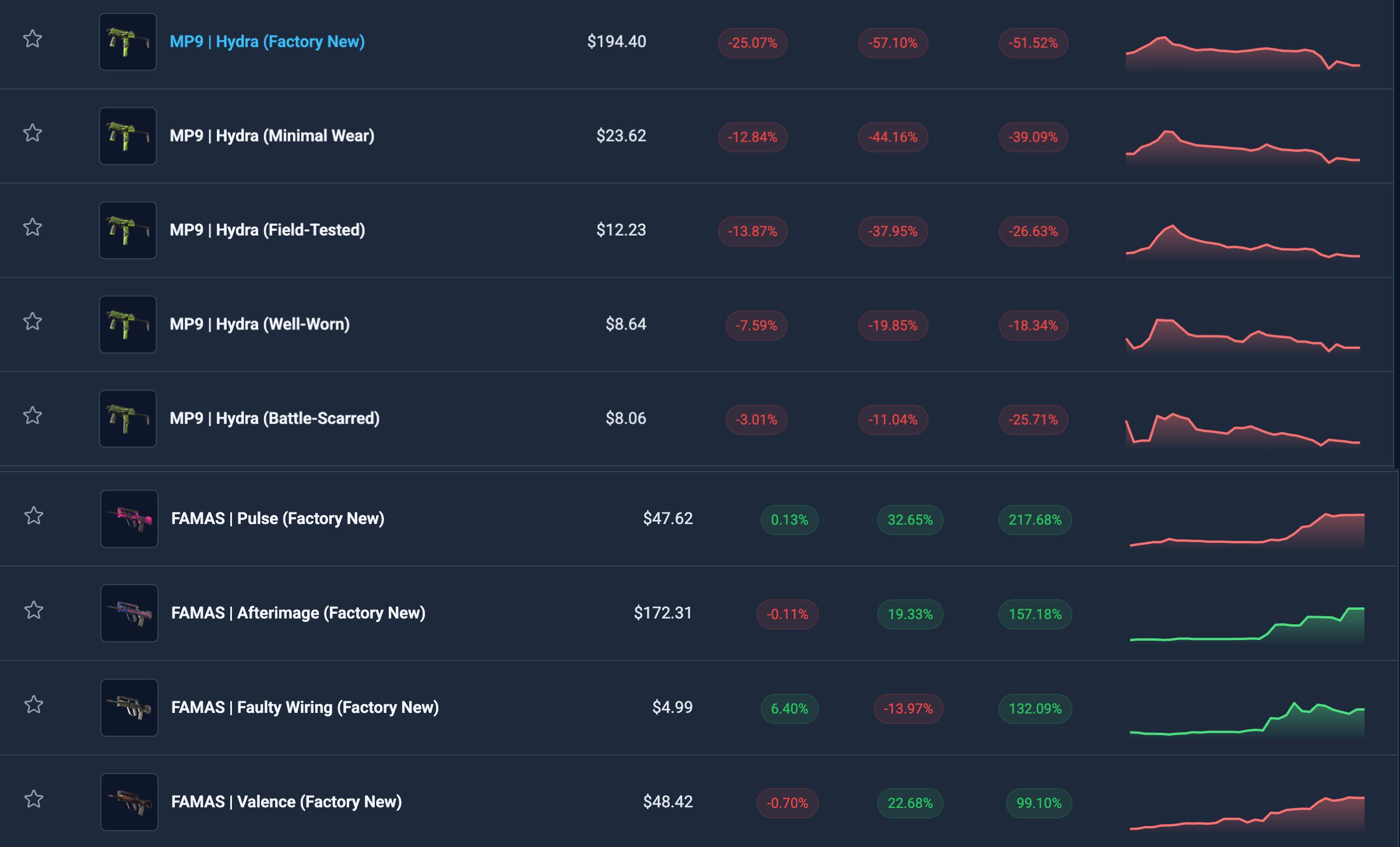This screenshot has width=1400, height=847.
Task: Click the MP9 Hydra Factory New thumbnail
Action: click(128, 42)
